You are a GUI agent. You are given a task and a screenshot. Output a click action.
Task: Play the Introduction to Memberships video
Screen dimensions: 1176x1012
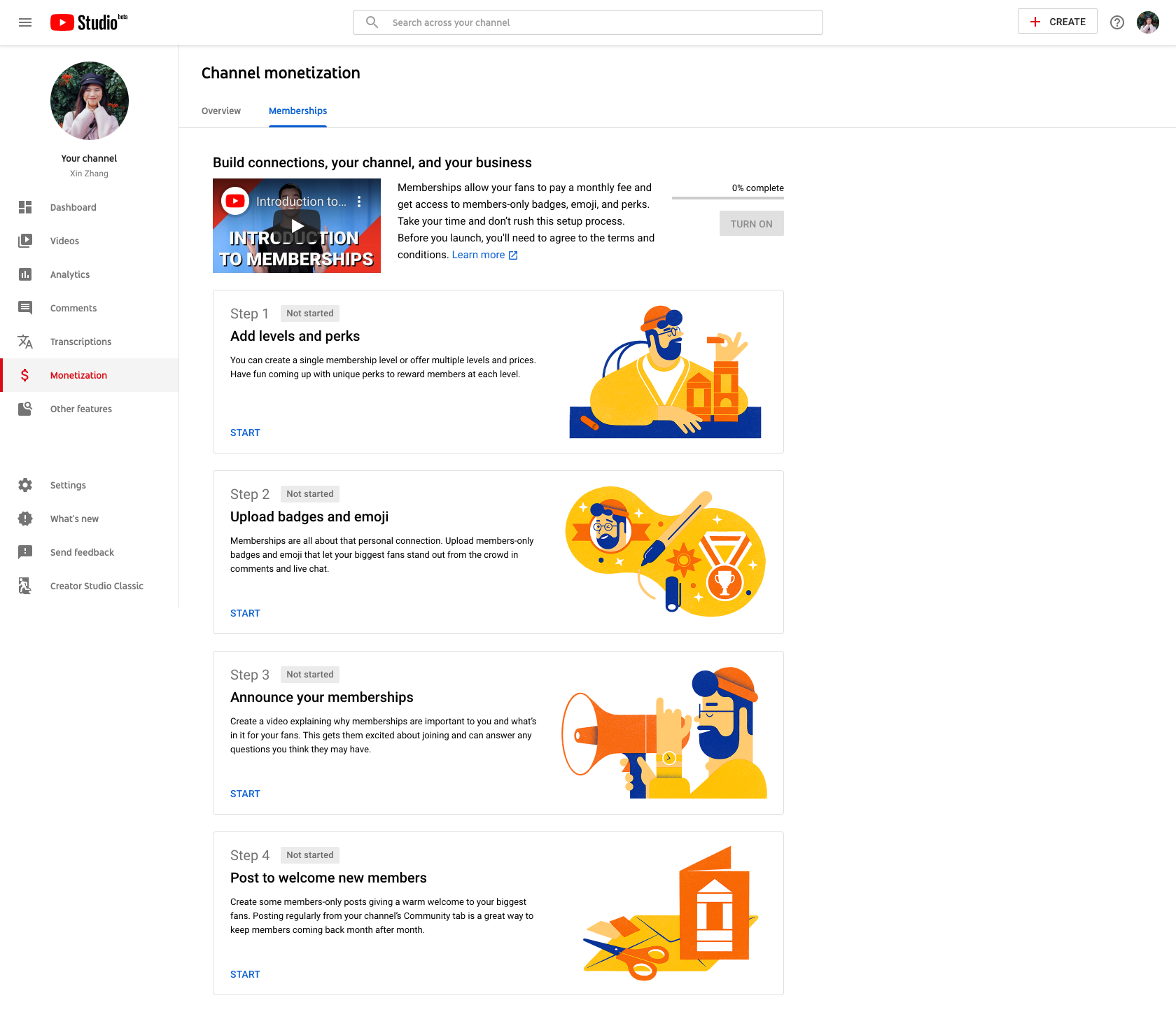point(296,225)
